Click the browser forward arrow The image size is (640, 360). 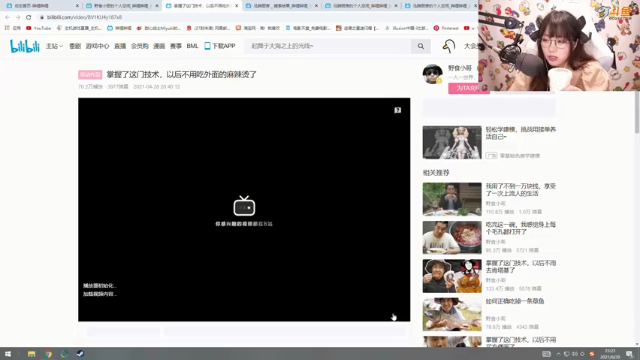tap(18, 17)
